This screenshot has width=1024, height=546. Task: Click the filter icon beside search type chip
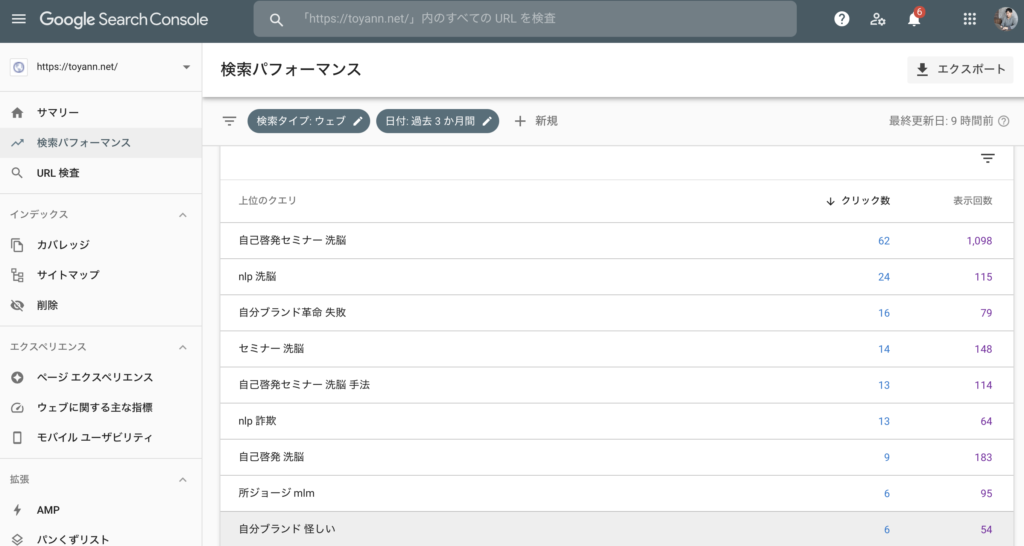229,121
